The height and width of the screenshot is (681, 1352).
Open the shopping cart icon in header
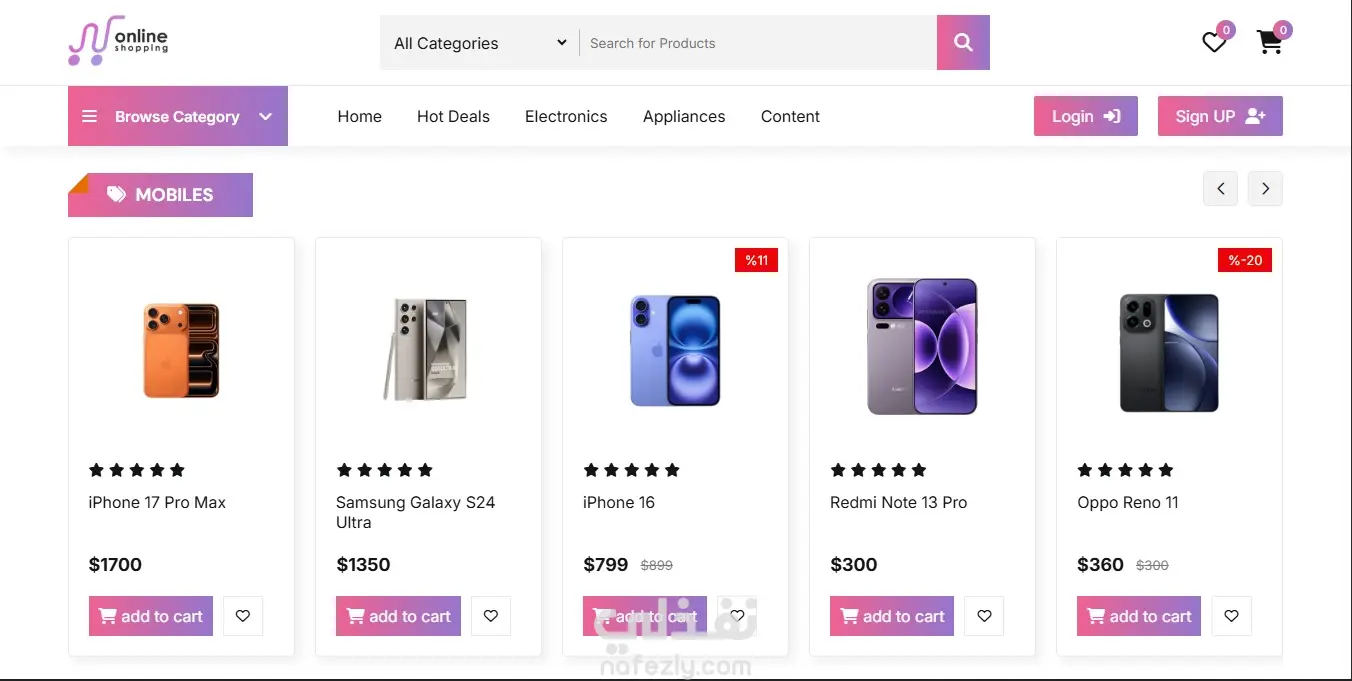(1269, 43)
